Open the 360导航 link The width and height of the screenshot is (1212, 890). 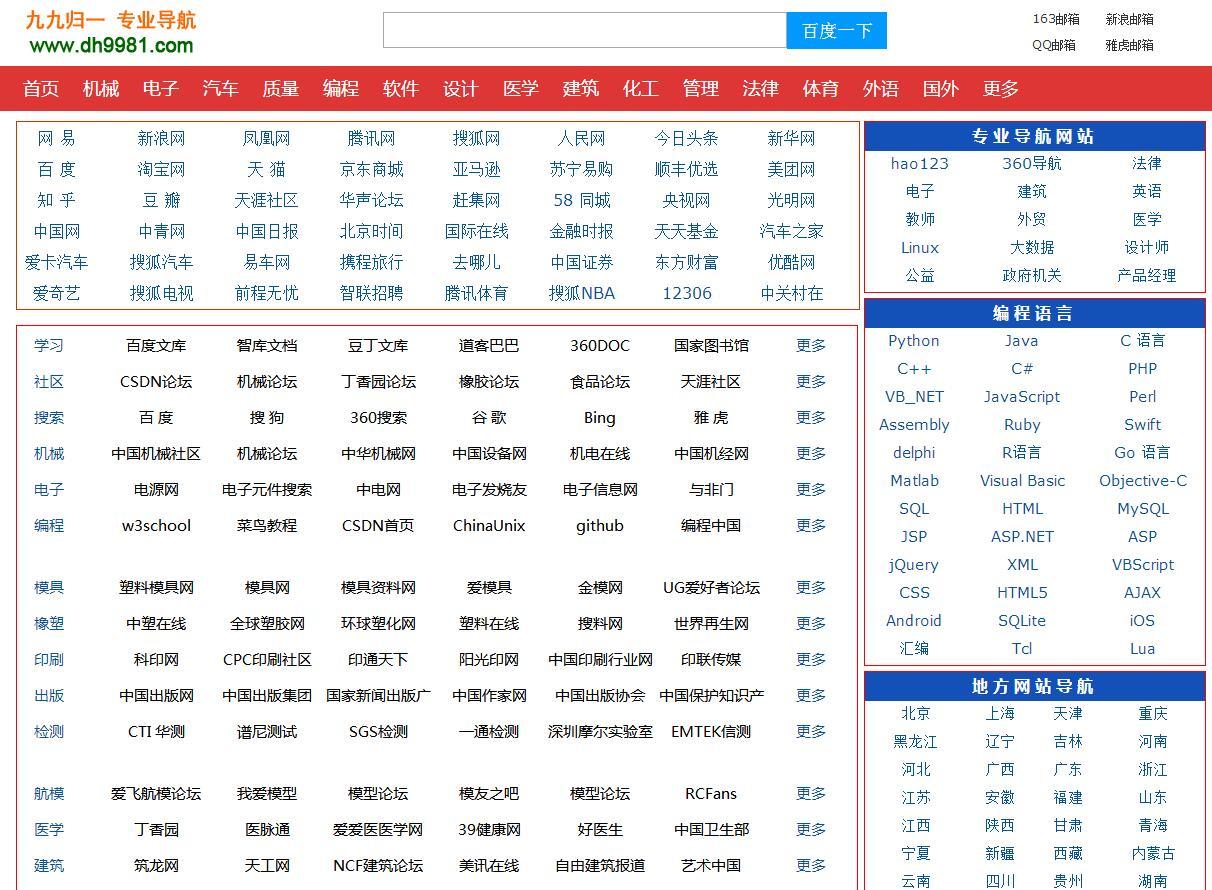point(1032,163)
